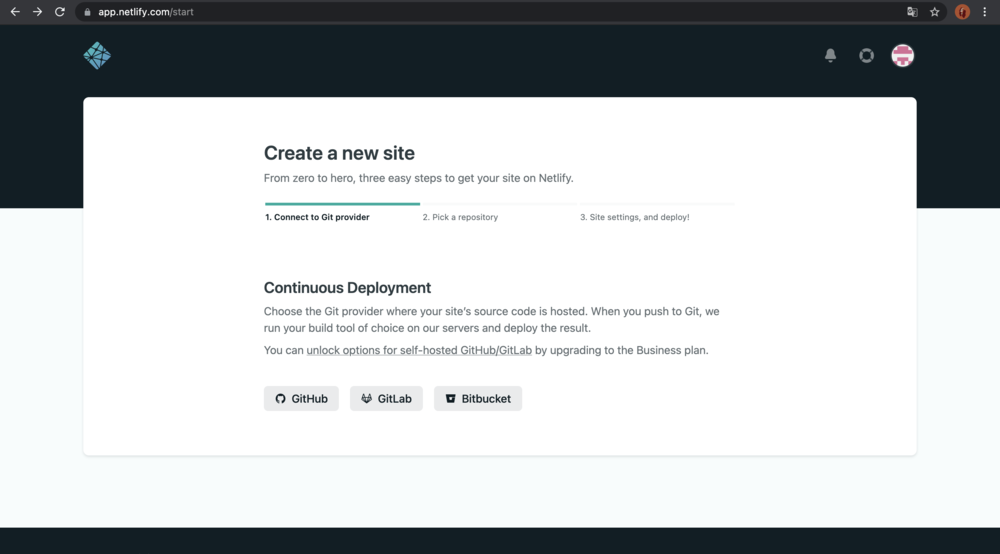Image resolution: width=1000 pixels, height=554 pixels.
Task: Click the Netlify logo icon
Action: pyautogui.click(x=97, y=56)
